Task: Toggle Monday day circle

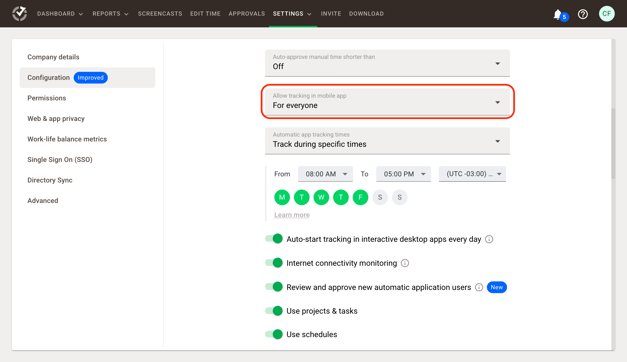Action: [282, 197]
